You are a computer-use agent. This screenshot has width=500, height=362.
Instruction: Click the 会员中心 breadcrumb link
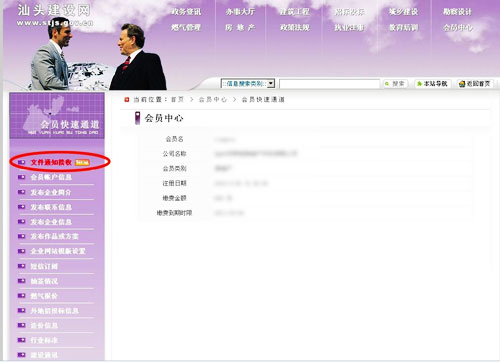[213, 99]
